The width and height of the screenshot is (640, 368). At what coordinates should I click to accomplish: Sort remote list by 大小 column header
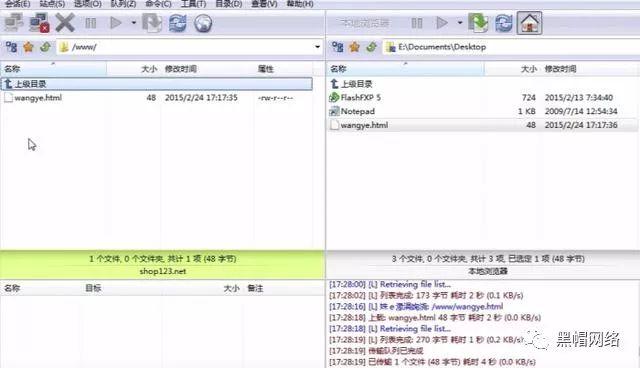[x=133, y=69]
